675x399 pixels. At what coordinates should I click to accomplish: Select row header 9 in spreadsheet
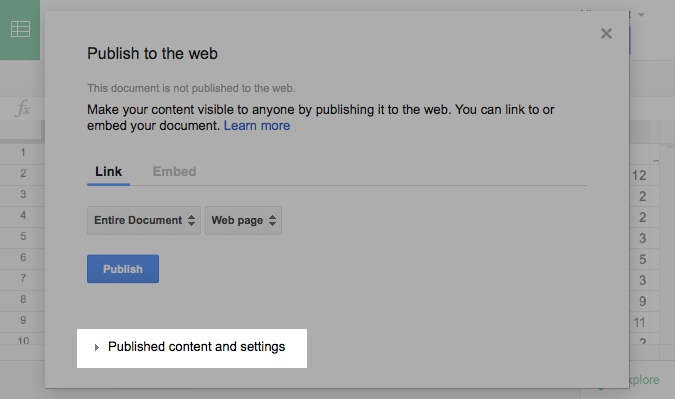(x=22, y=321)
